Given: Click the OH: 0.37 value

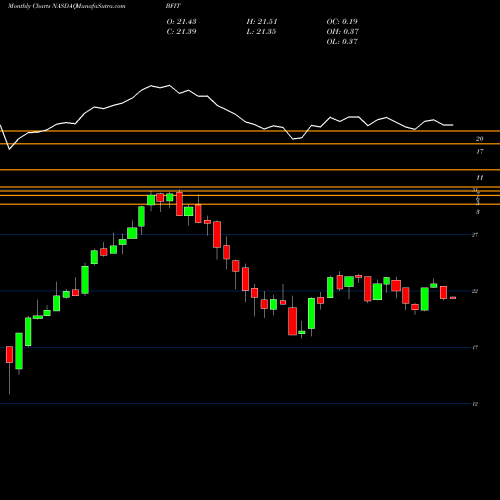Looking at the screenshot, I should (x=342, y=32).
